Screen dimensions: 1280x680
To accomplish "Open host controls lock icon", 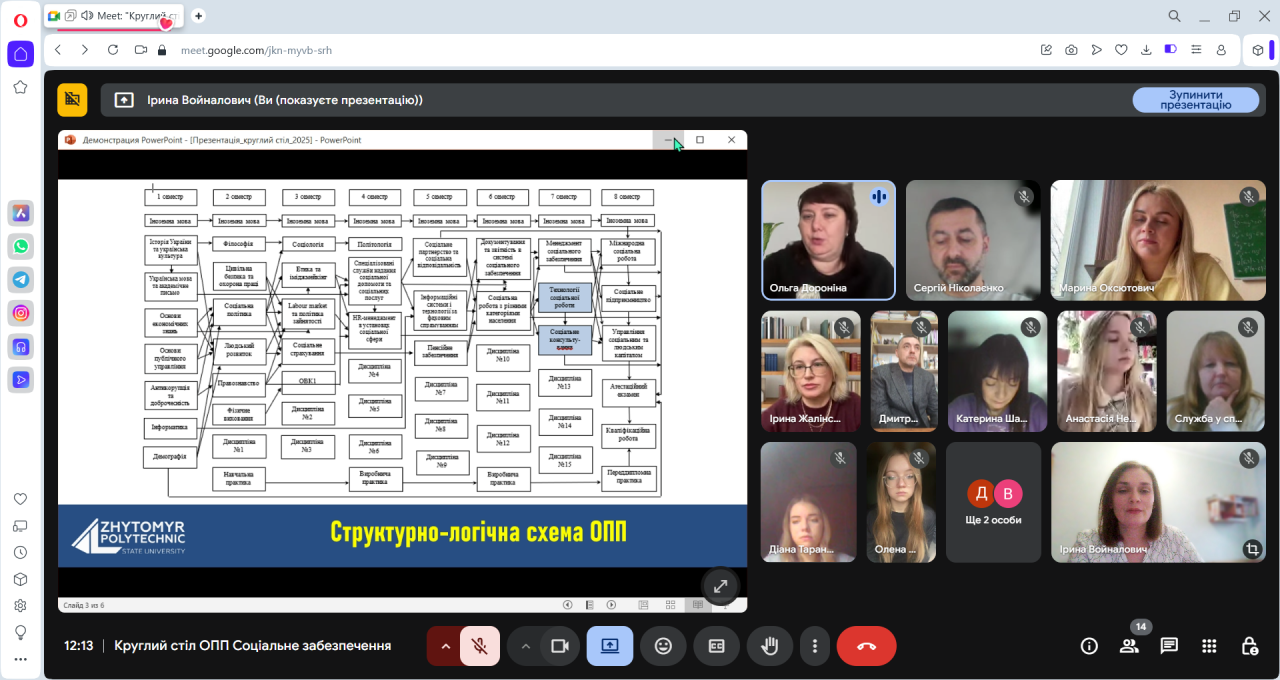I will 1249,646.
